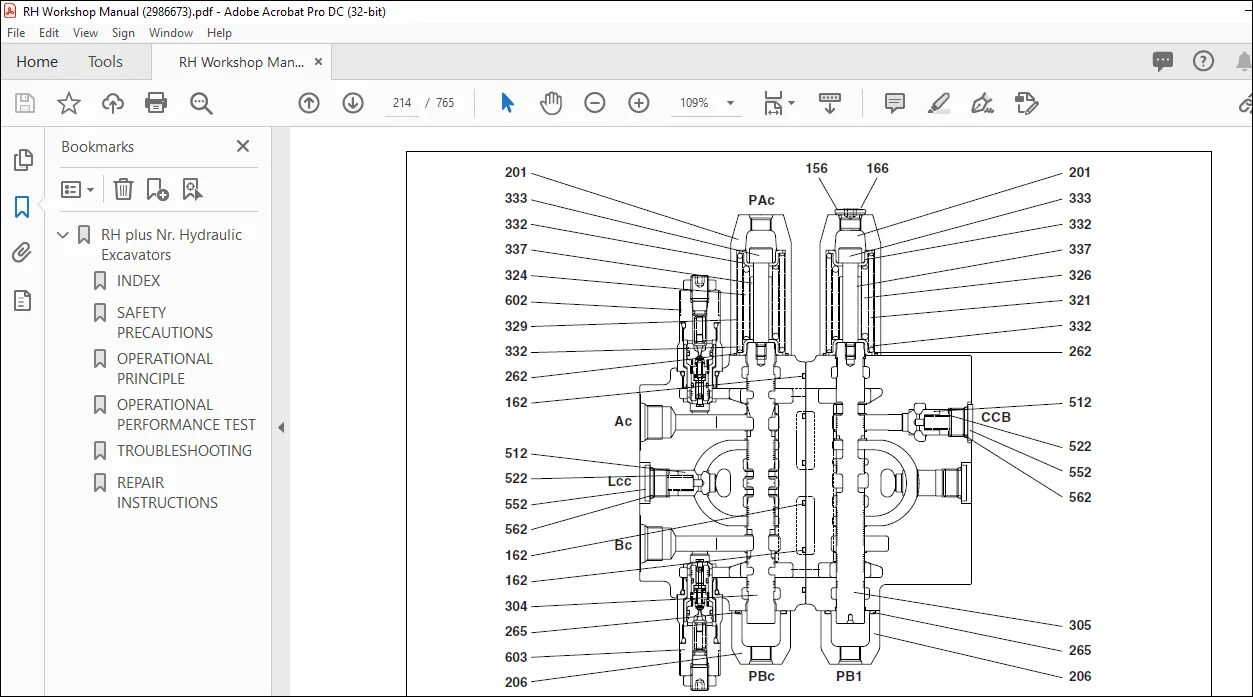Image resolution: width=1253 pixels, height=697 pixels.
Task: Zoom out with minus icon
Action: (x=595, y=103)
